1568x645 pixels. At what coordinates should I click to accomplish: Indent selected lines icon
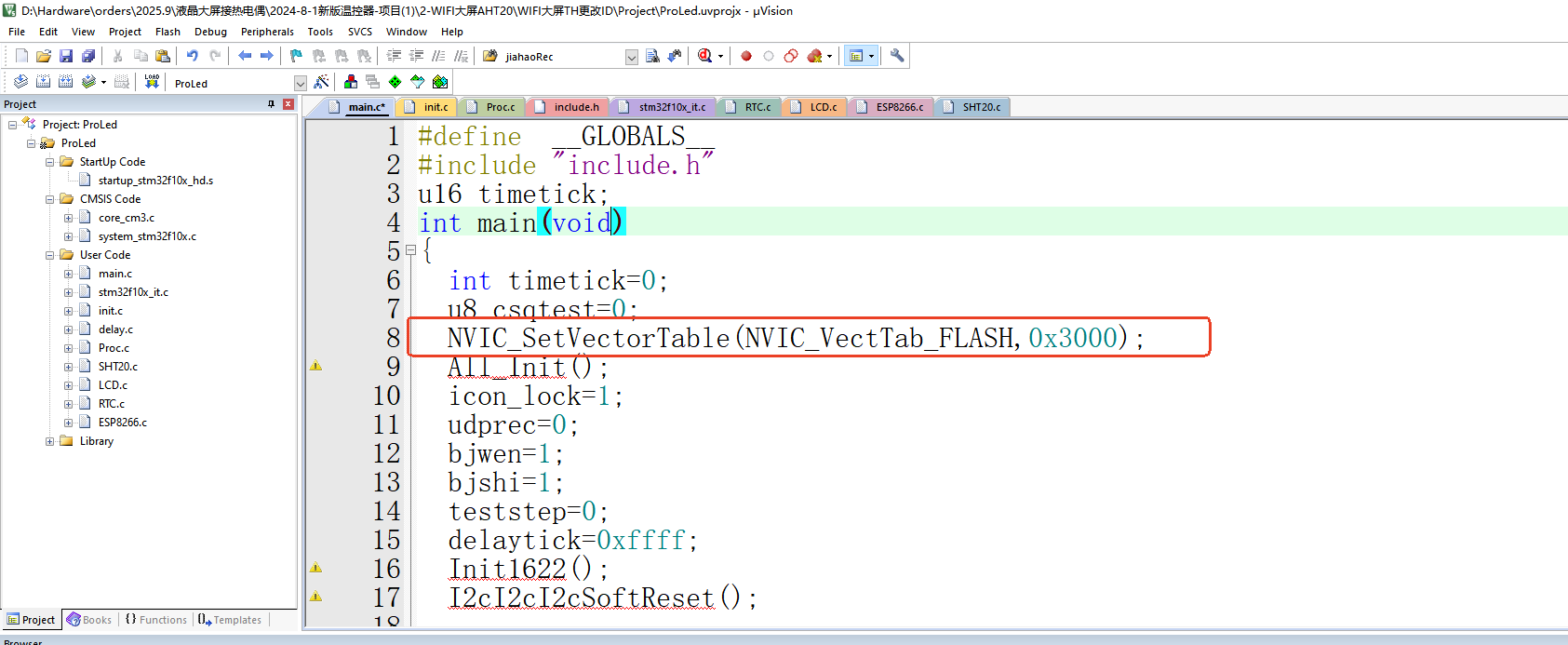pyautogui.click(x=394, y=56)
